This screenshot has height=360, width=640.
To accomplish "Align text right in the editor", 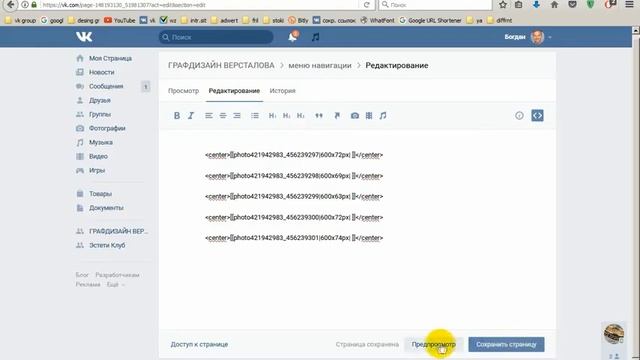I will click(237, 116).
